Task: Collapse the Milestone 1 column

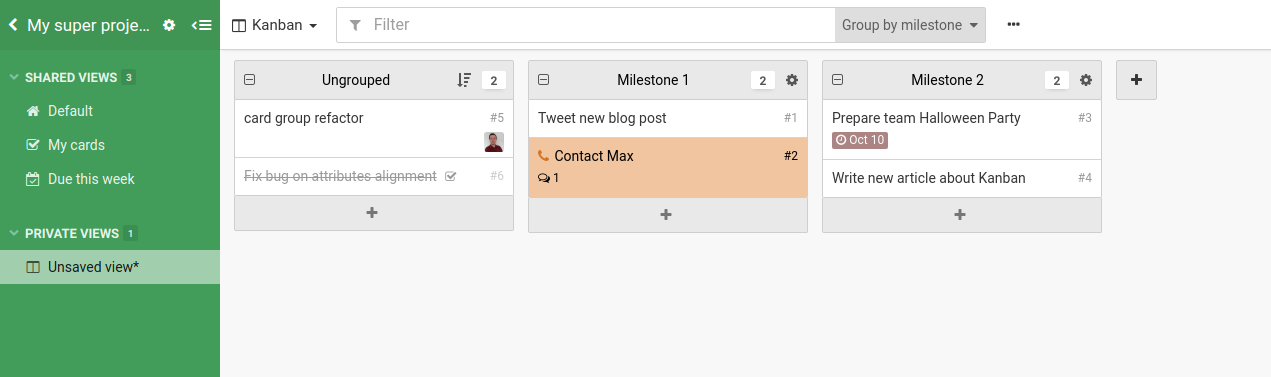Action: pyautogui.click(x=544, y=80)
